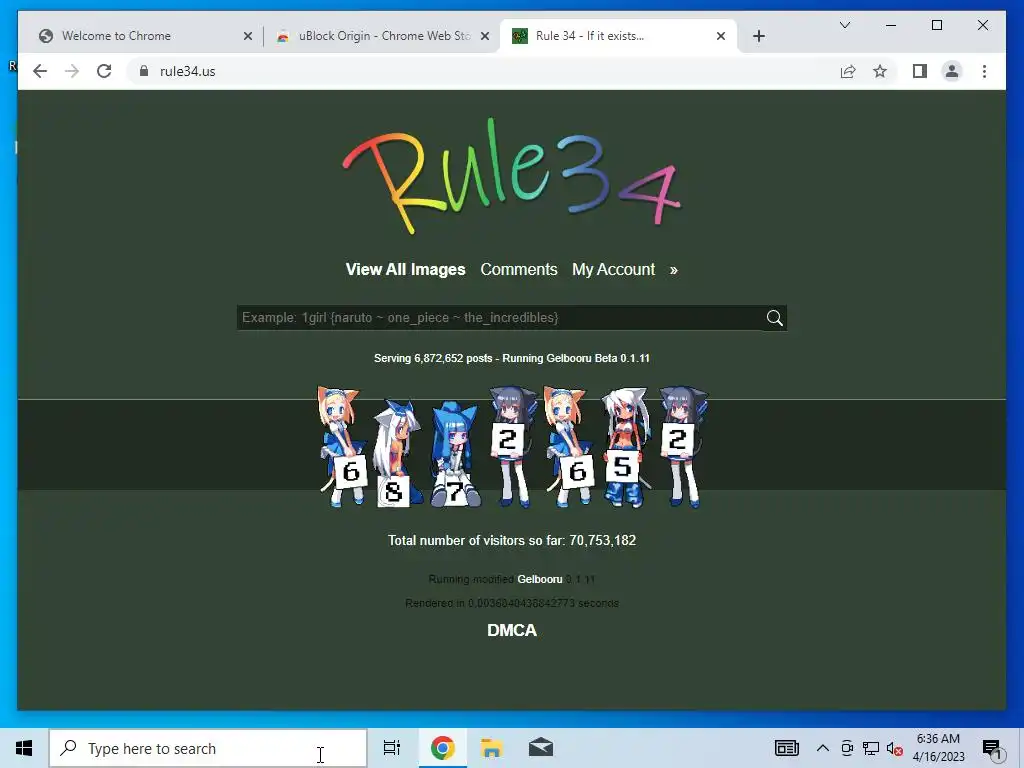Click the network tray icon
Image resolution: width=1024 pixels, height=768 pixels.
pyautogui.click(x=871, y=748)
